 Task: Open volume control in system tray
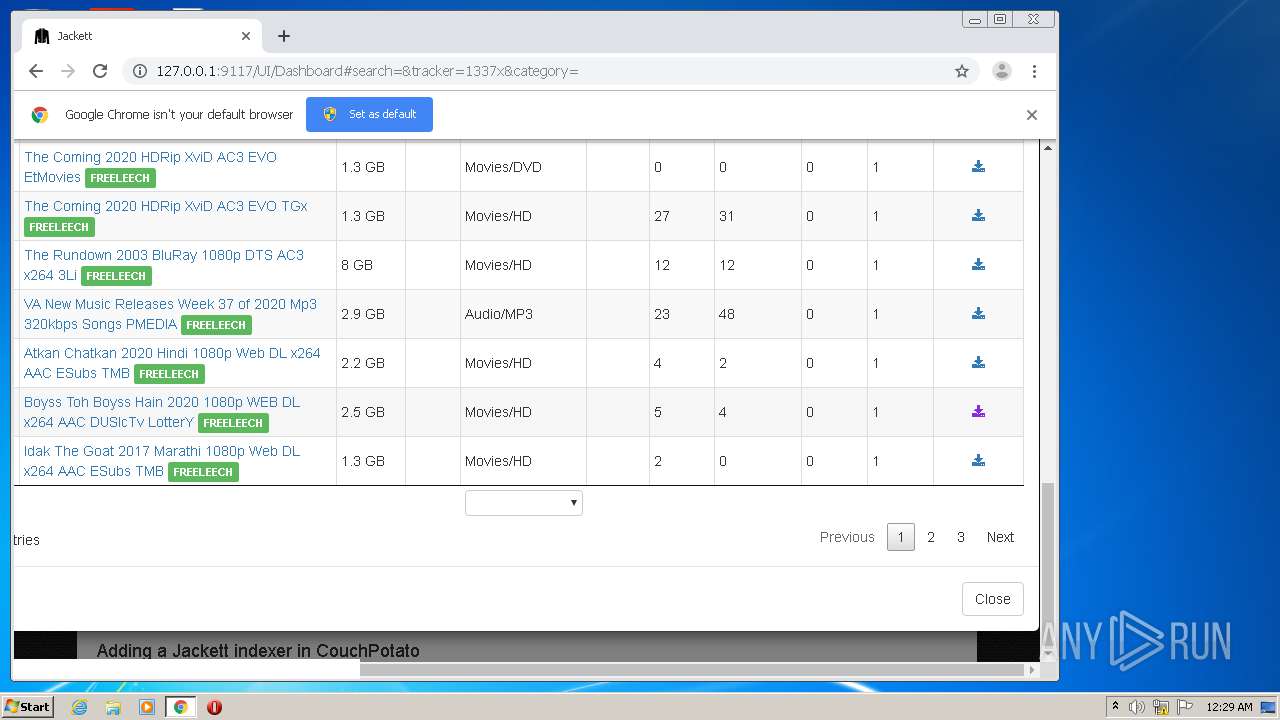[x=1137, y=707]
